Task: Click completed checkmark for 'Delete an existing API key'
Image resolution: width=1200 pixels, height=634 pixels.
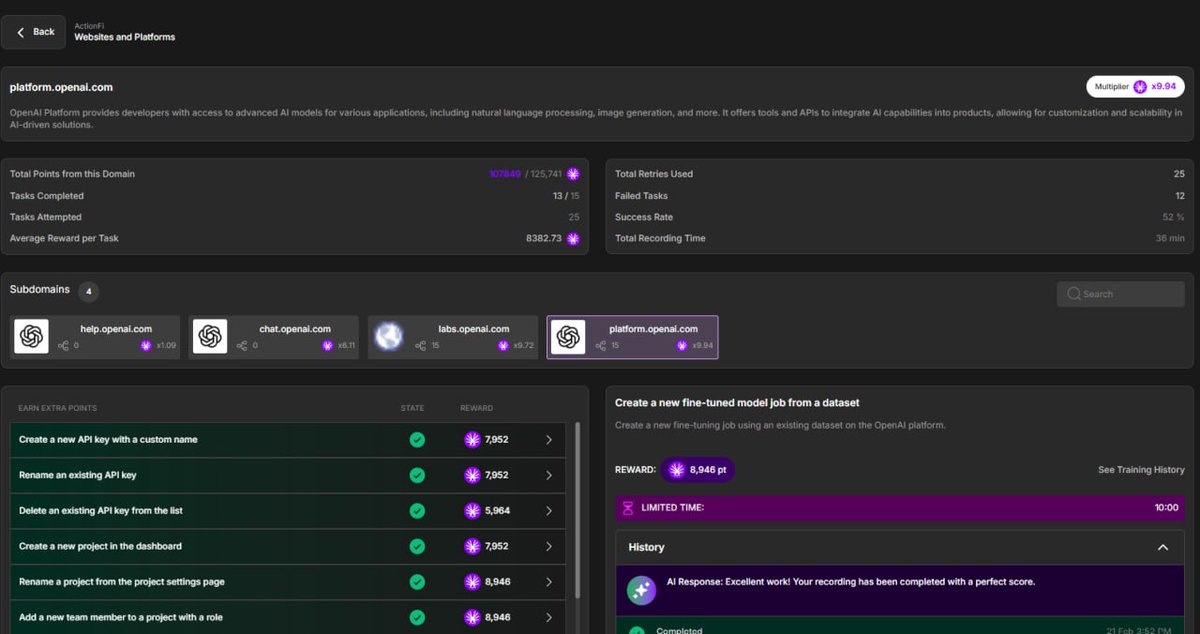Action: pos(417,511)
